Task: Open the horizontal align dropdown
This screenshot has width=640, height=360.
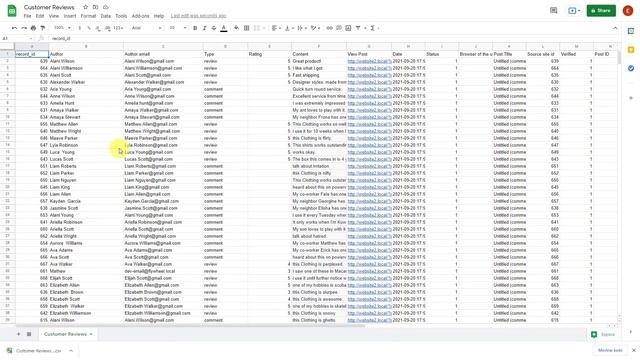Action: tap(276, 28)
